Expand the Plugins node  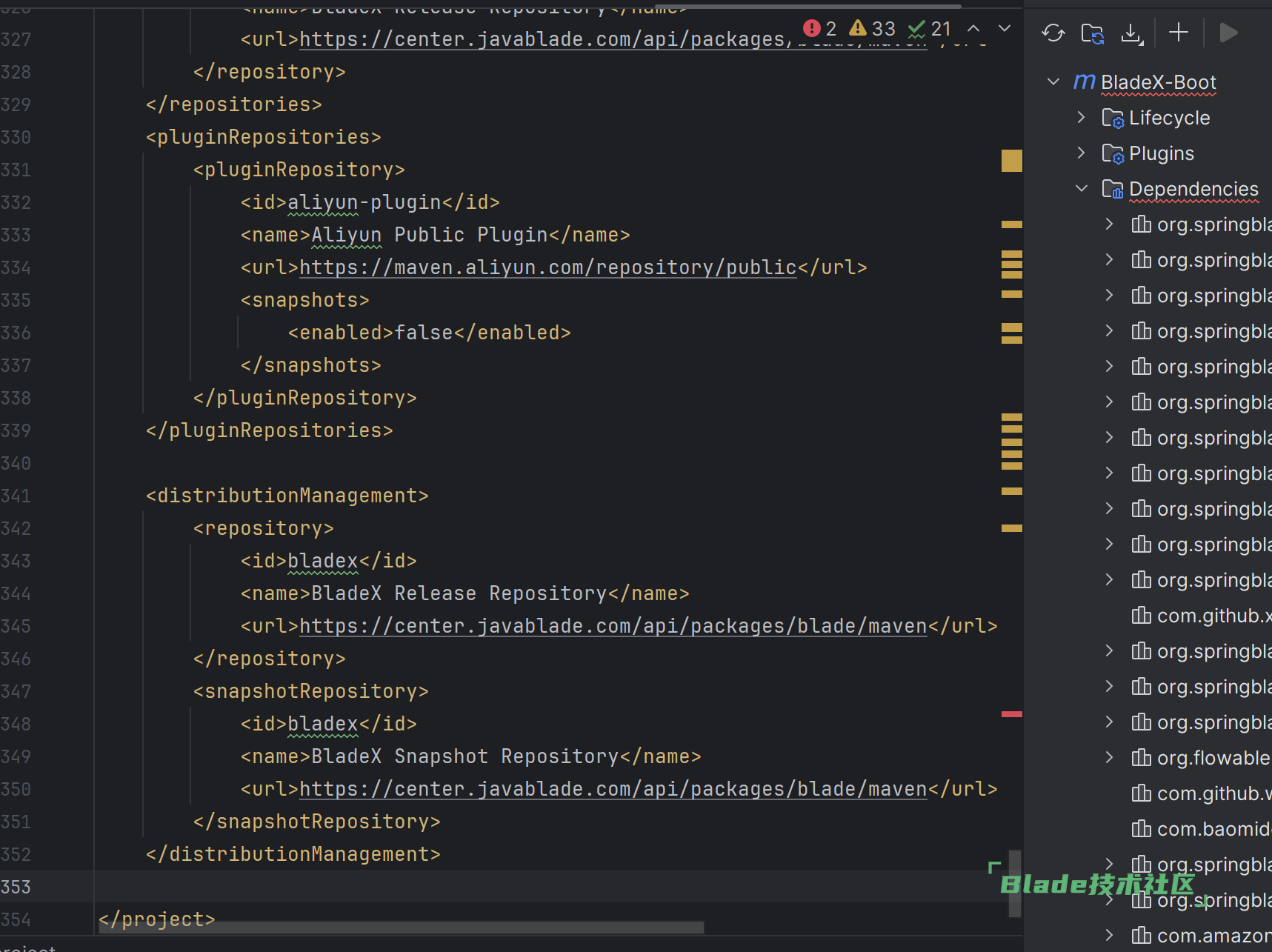pyautogui.click(x=1082, y=153)
